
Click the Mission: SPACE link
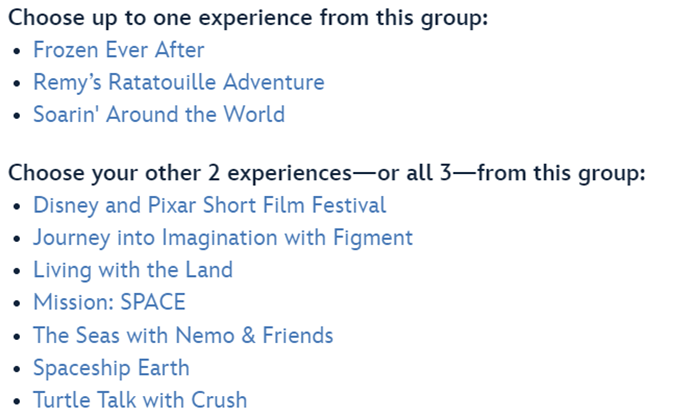tap(109, 302)
